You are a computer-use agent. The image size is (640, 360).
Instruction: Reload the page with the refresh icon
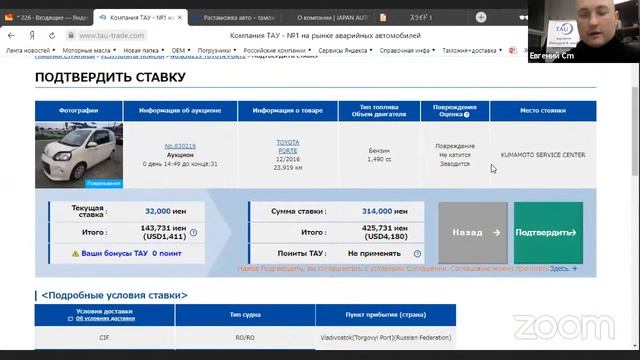point(52,36)
